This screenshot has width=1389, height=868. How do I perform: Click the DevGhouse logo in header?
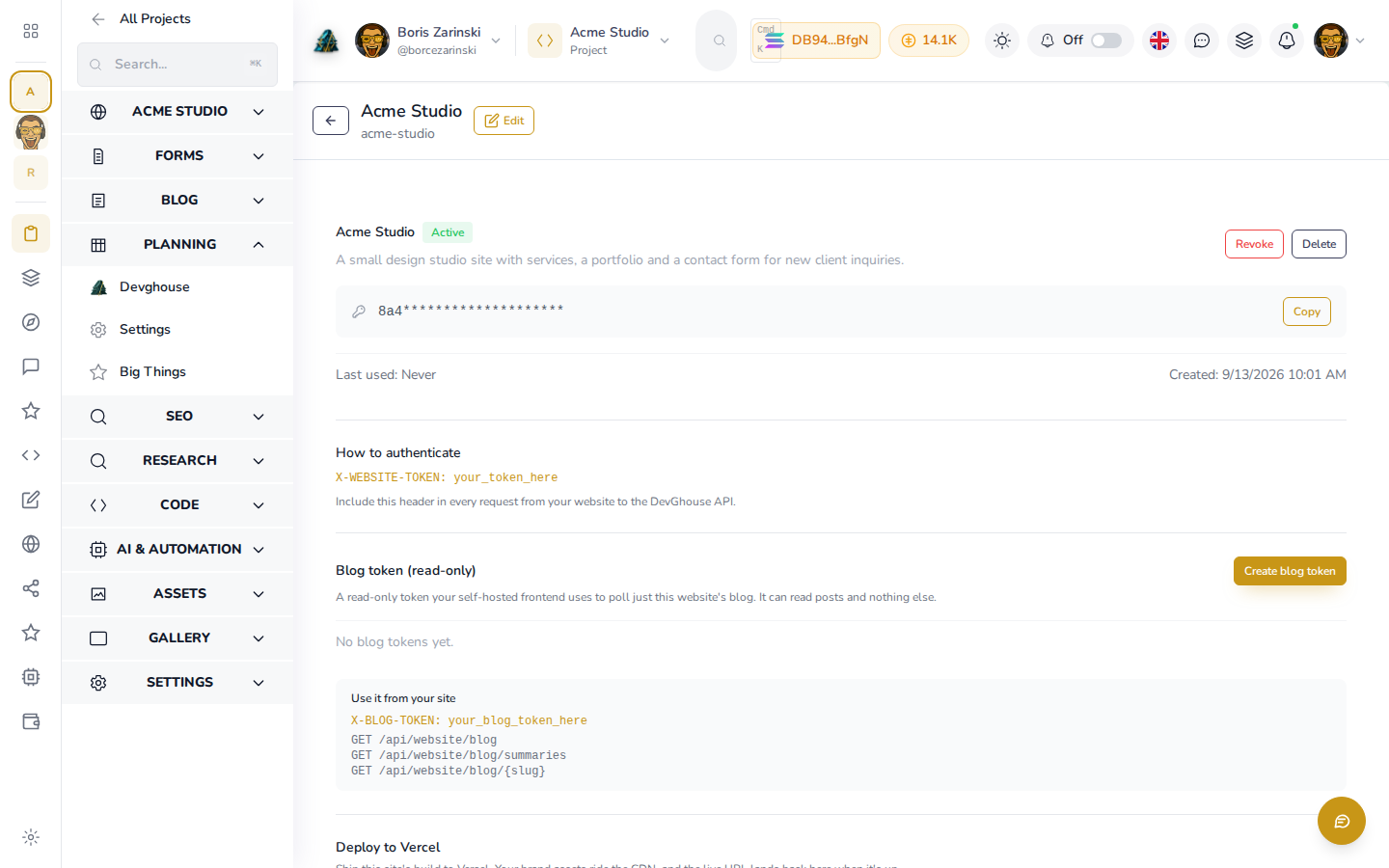tap(327, 41)
